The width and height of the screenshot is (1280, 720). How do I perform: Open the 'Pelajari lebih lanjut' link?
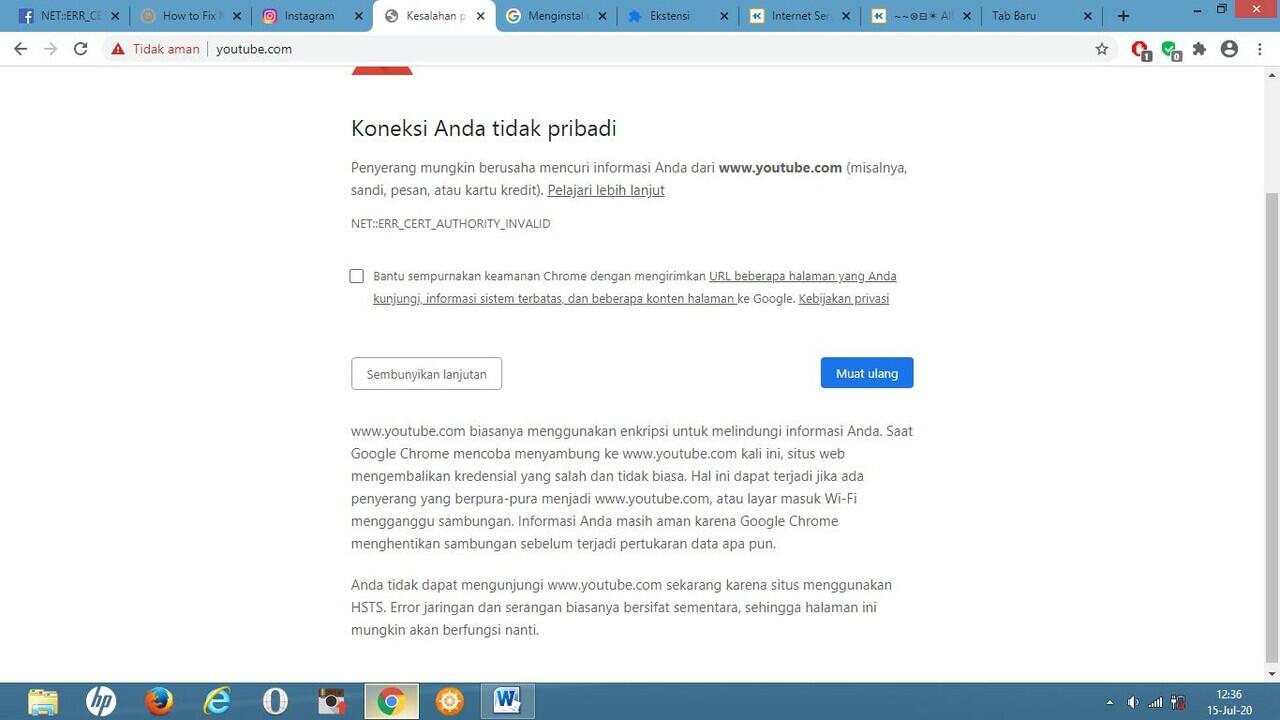tap(605, 190)
